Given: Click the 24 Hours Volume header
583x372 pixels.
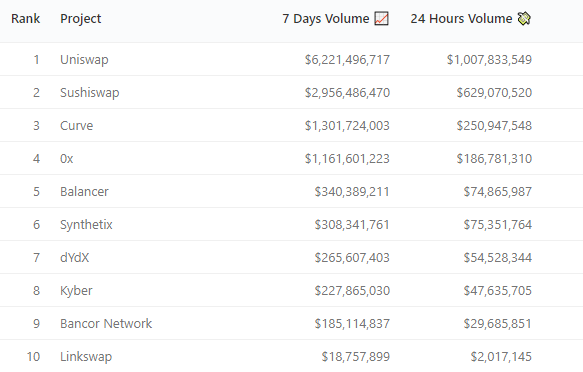Looking at the screenshot, I should [461, 19].
